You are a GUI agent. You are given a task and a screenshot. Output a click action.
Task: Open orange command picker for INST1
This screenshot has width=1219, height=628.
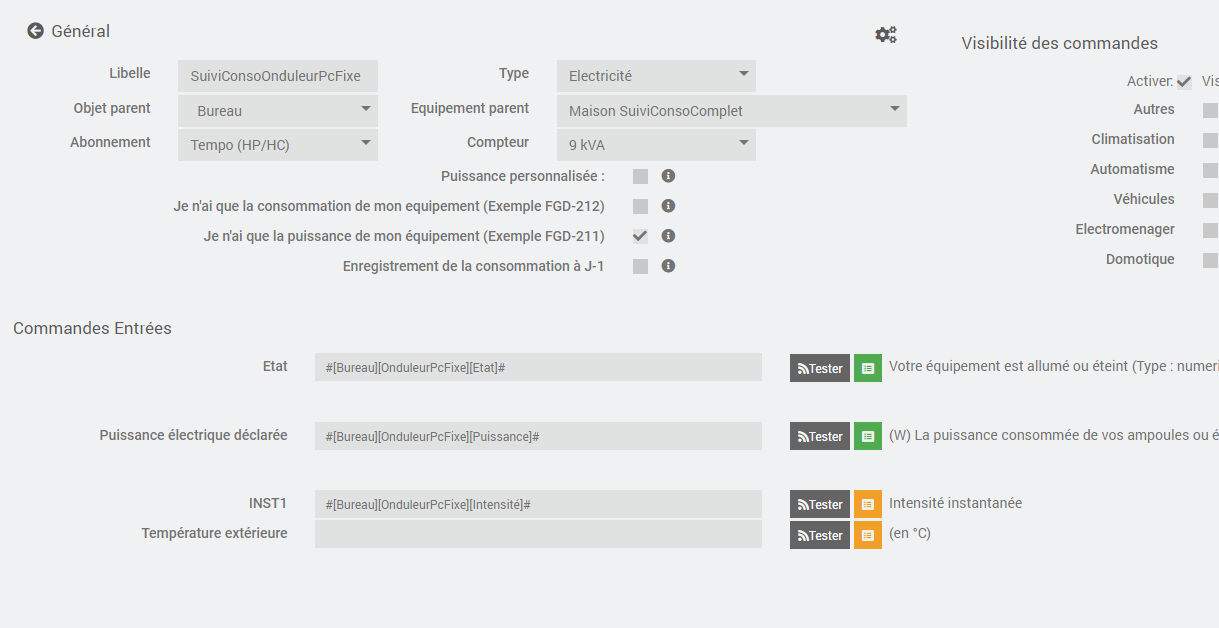click(x=868, y=505)
